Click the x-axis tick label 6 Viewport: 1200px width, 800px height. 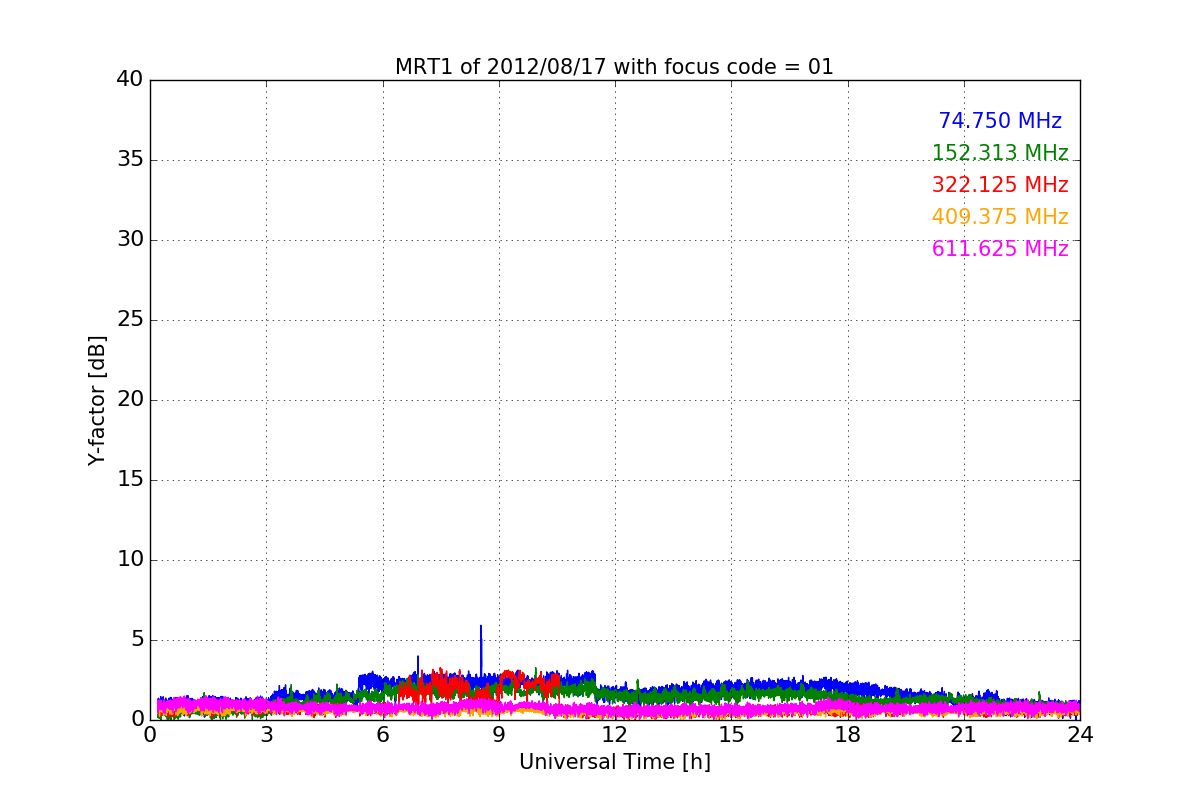[382, 735]
